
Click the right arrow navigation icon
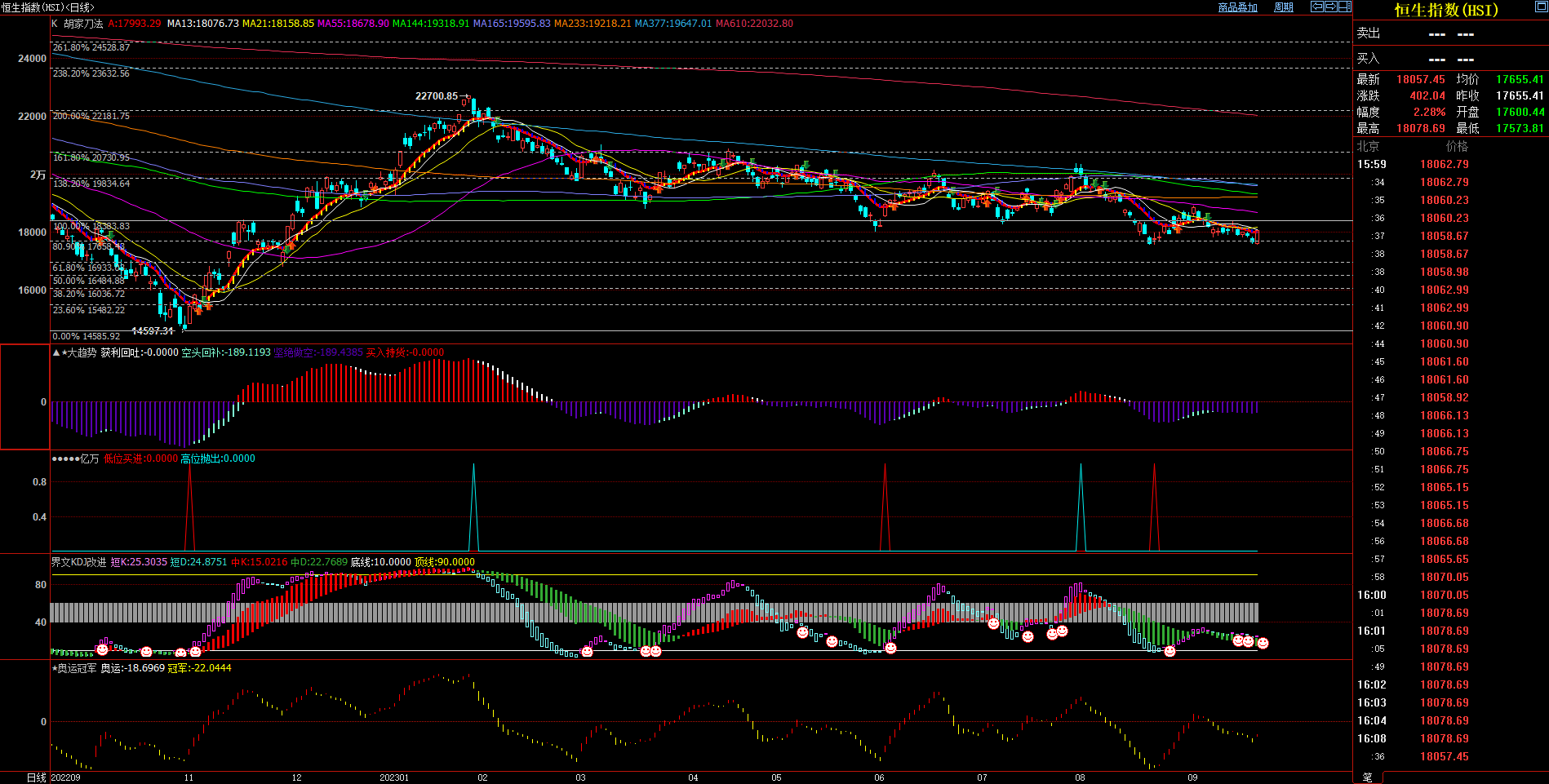(x=1330, y=7)
